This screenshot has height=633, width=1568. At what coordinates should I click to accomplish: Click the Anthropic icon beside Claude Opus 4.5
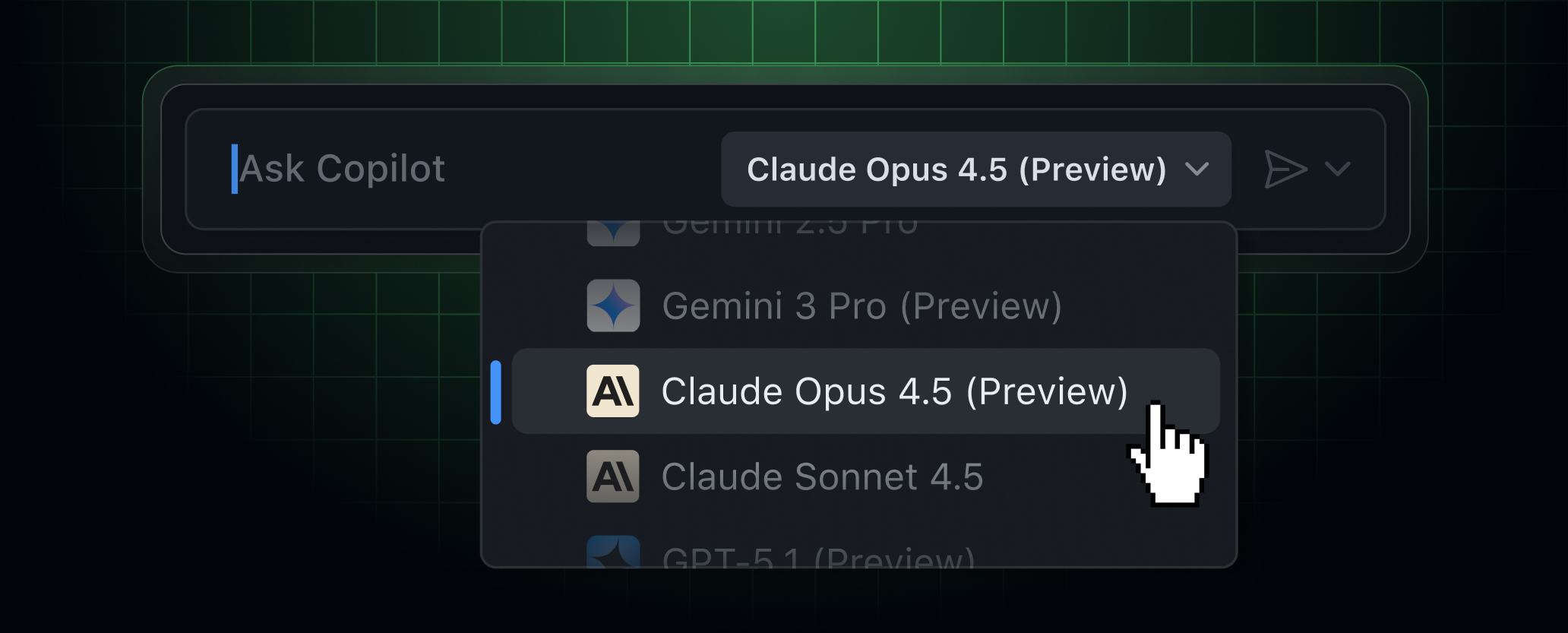(x=612, y=391)
